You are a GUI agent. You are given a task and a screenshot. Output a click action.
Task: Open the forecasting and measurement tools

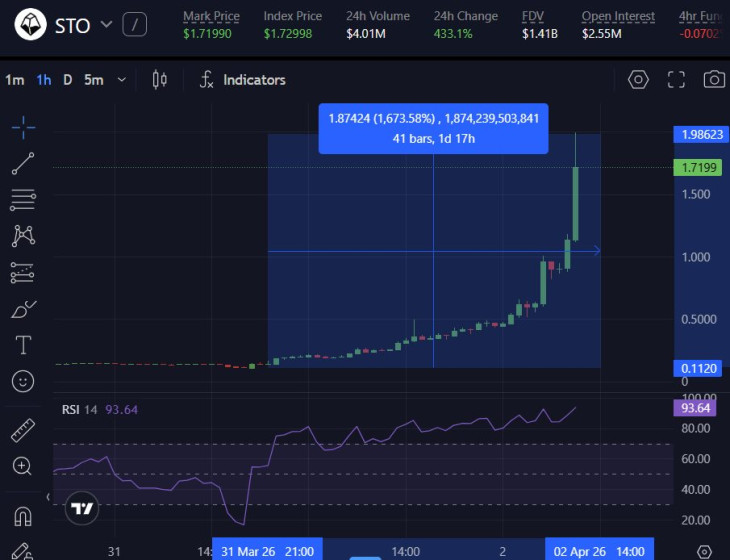[22, 273]
